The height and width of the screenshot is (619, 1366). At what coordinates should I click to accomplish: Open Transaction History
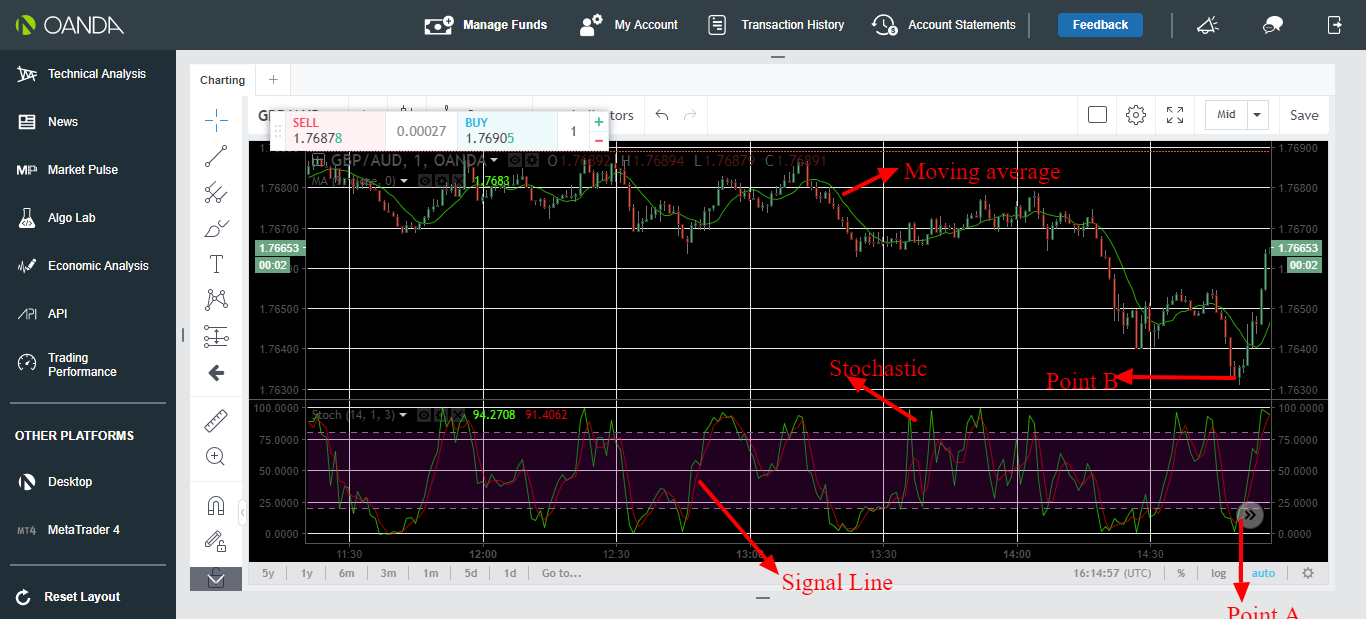[776, 25]
